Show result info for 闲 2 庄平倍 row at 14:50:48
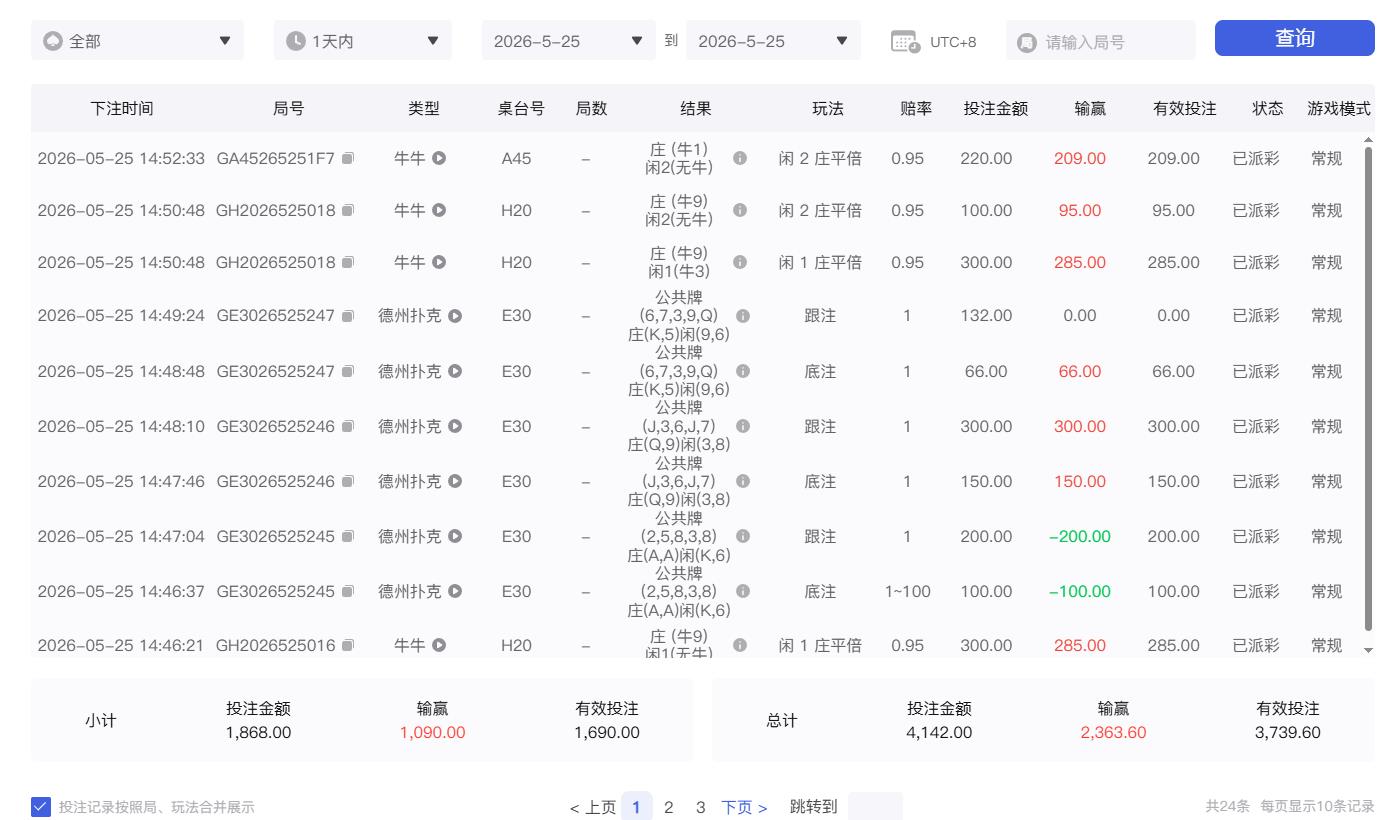The image size is (1380, 820). pos(740,210)
